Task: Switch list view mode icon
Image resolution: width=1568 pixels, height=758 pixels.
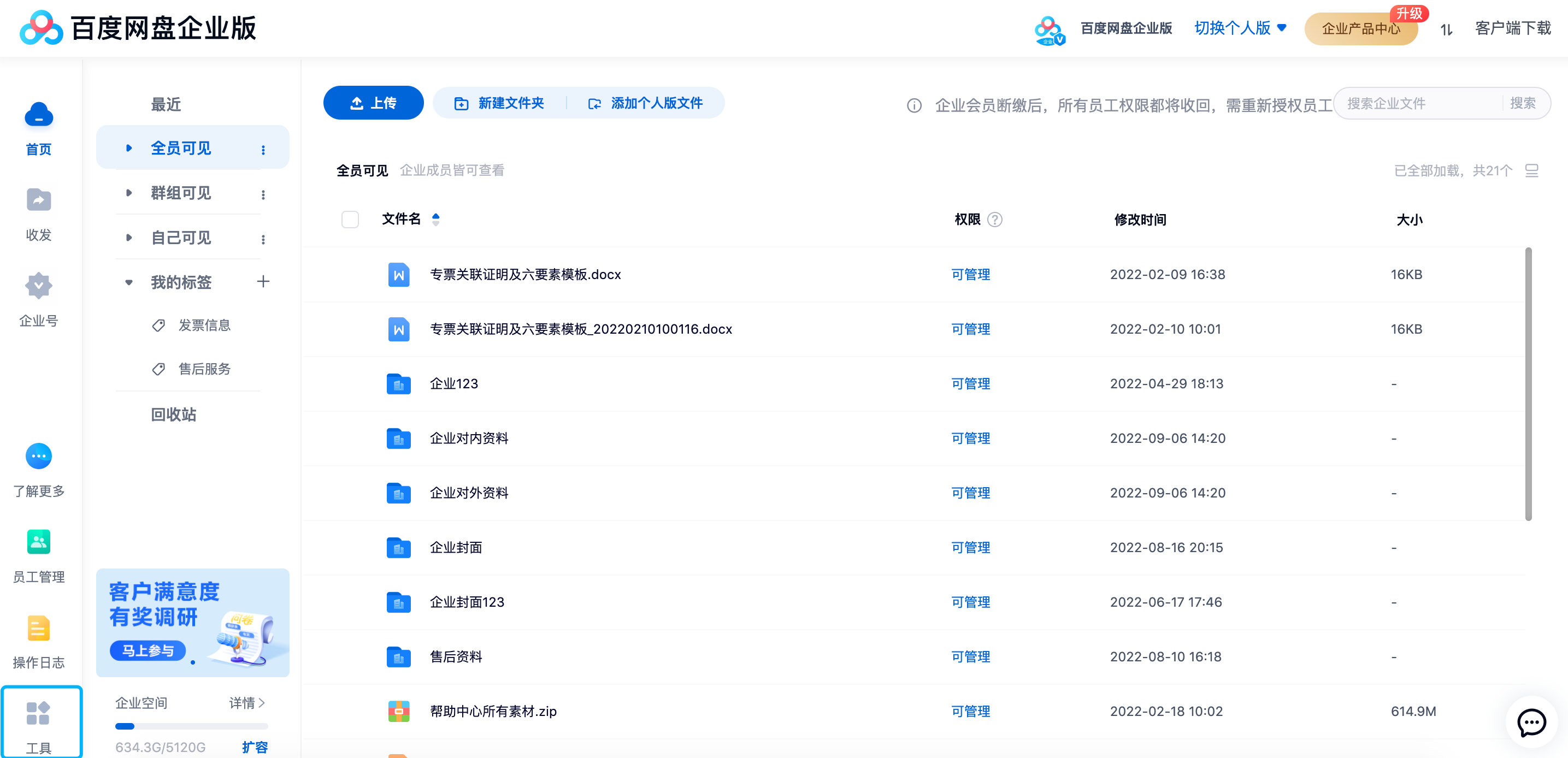Action: click(1531, 171)
